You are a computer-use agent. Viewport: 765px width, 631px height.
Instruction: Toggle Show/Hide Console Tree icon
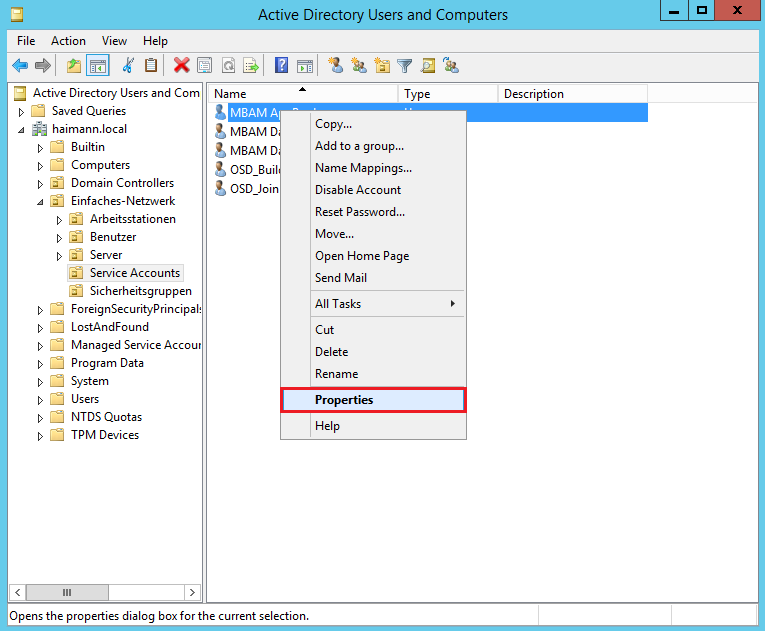click(x=98, y=65)
